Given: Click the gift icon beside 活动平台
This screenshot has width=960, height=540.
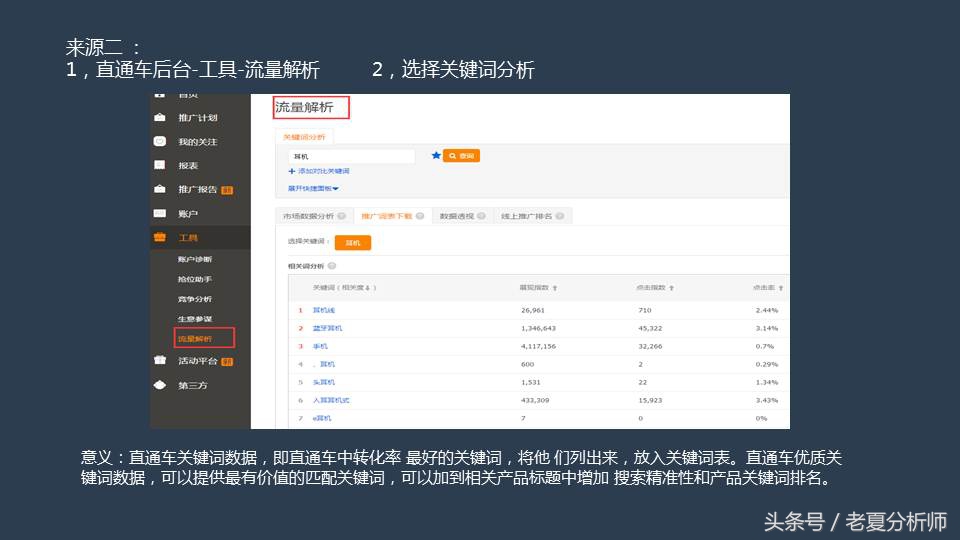Looking at the screenshot, I should coord(160,361).
